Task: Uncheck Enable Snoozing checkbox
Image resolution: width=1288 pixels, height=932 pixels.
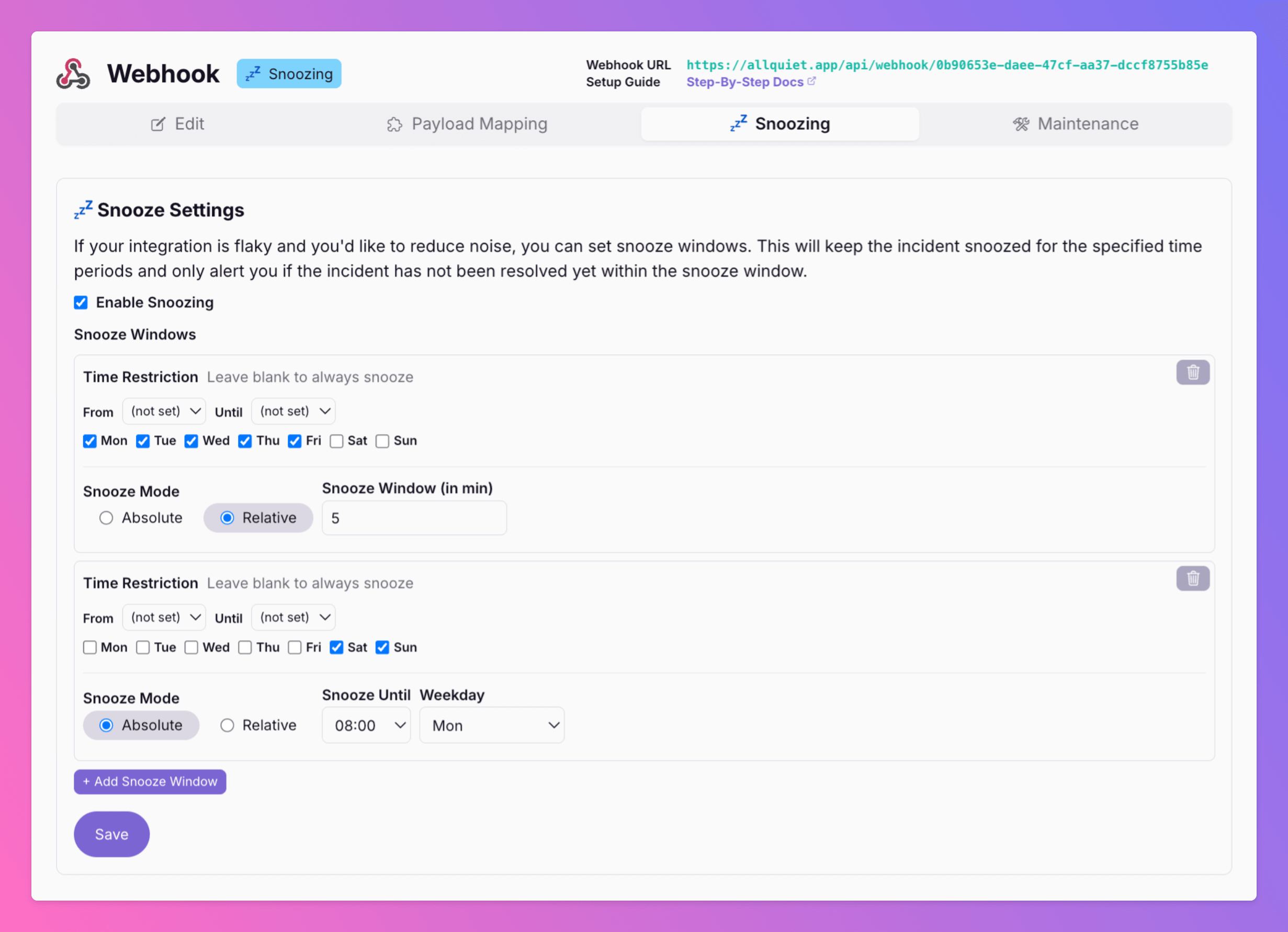Action: pyautogui.click(x=81, y=302)
